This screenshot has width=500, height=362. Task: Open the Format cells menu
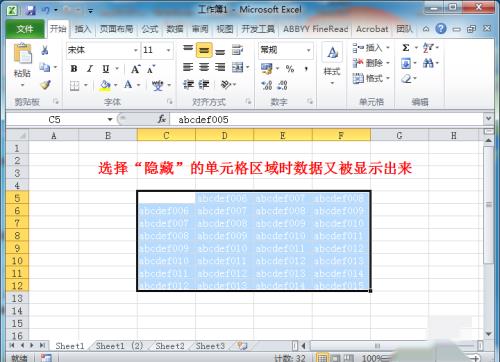371,78
